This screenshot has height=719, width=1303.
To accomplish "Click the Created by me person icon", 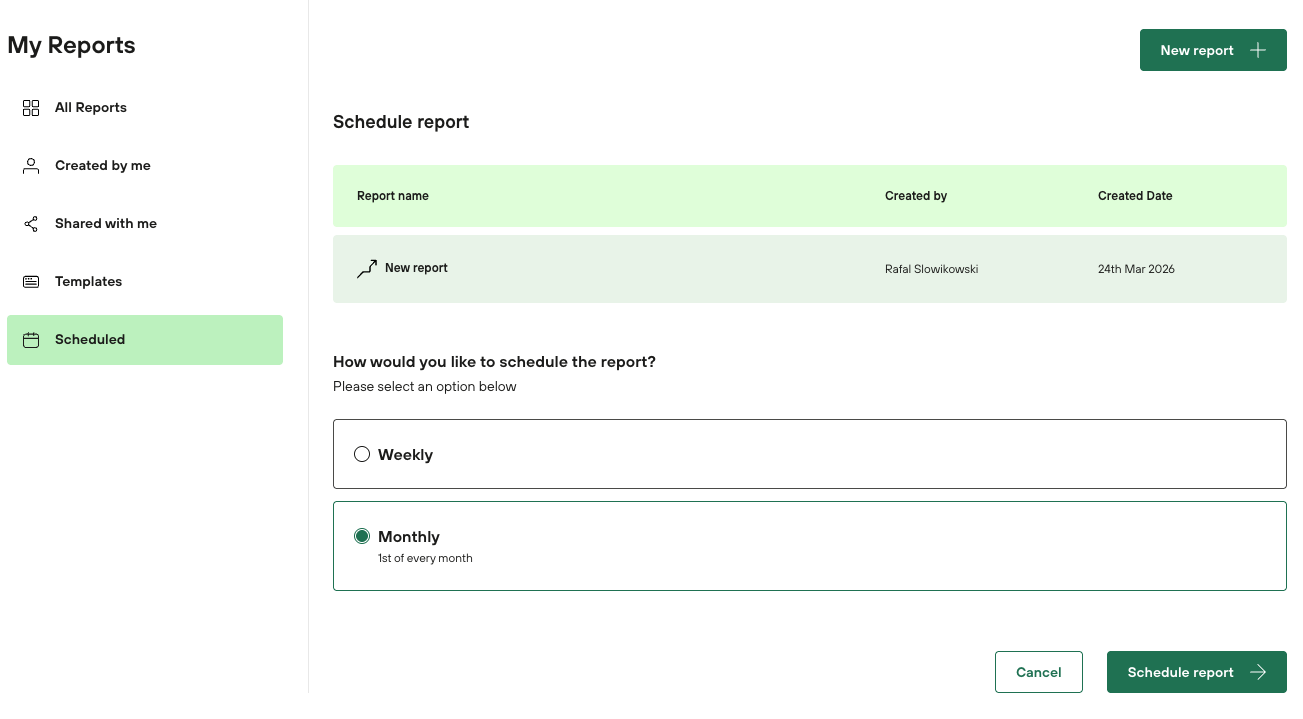I will click(31, 166).
